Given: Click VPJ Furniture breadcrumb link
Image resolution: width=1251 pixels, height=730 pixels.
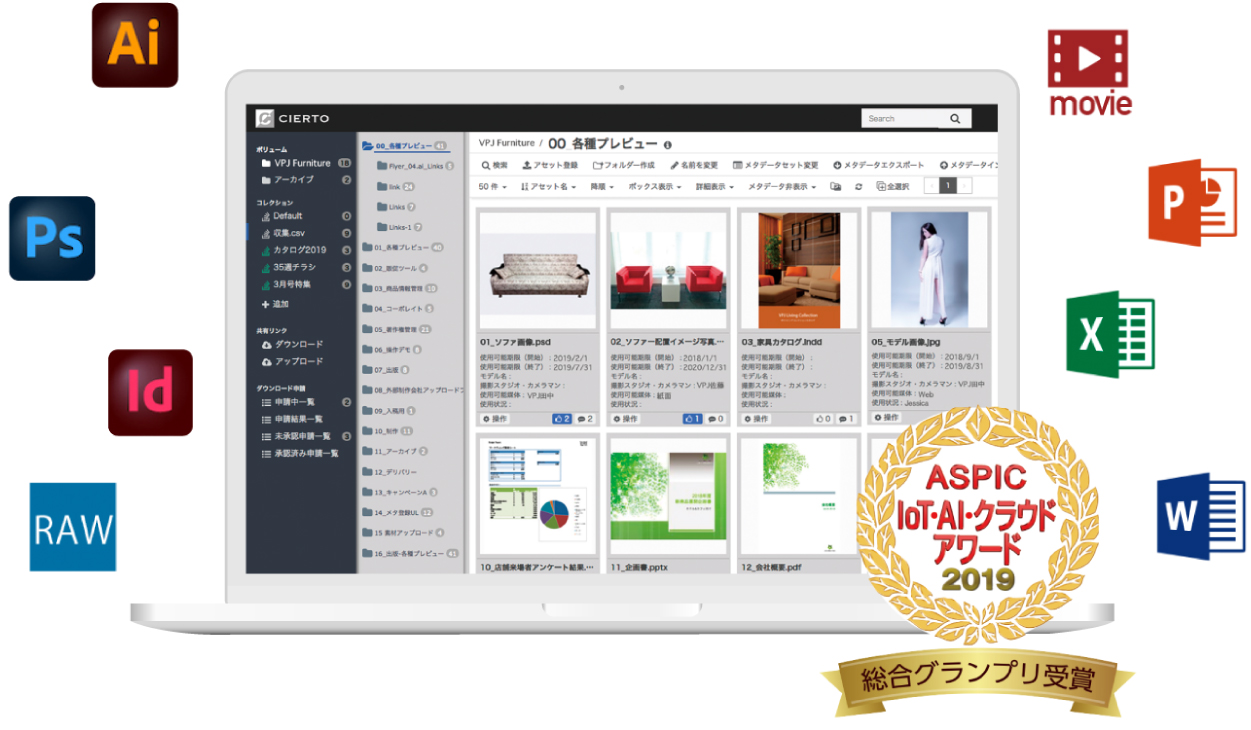Looking at the screenshot, I should point(506,144).
